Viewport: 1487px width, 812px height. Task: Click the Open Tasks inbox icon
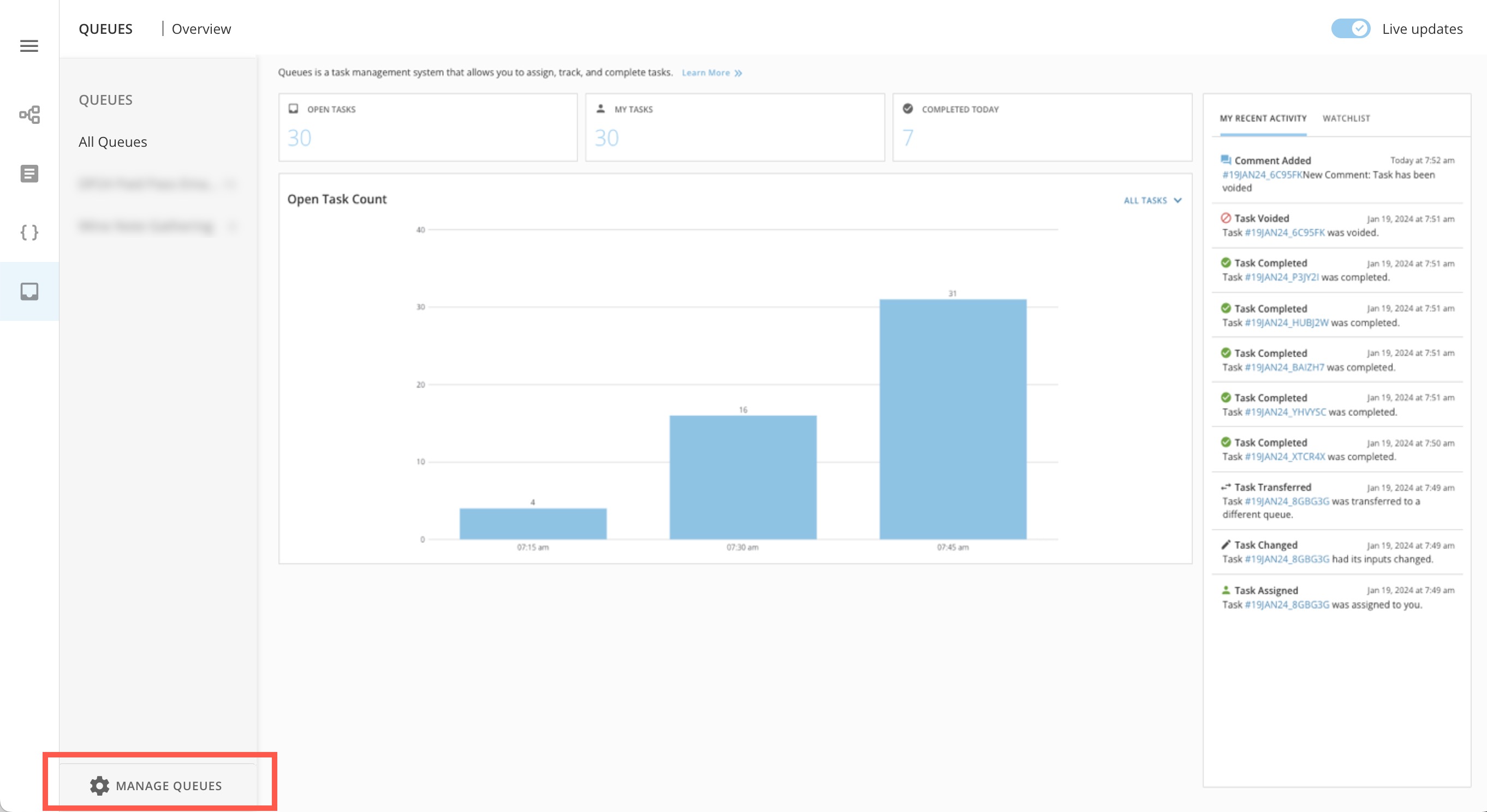[293, 109]
